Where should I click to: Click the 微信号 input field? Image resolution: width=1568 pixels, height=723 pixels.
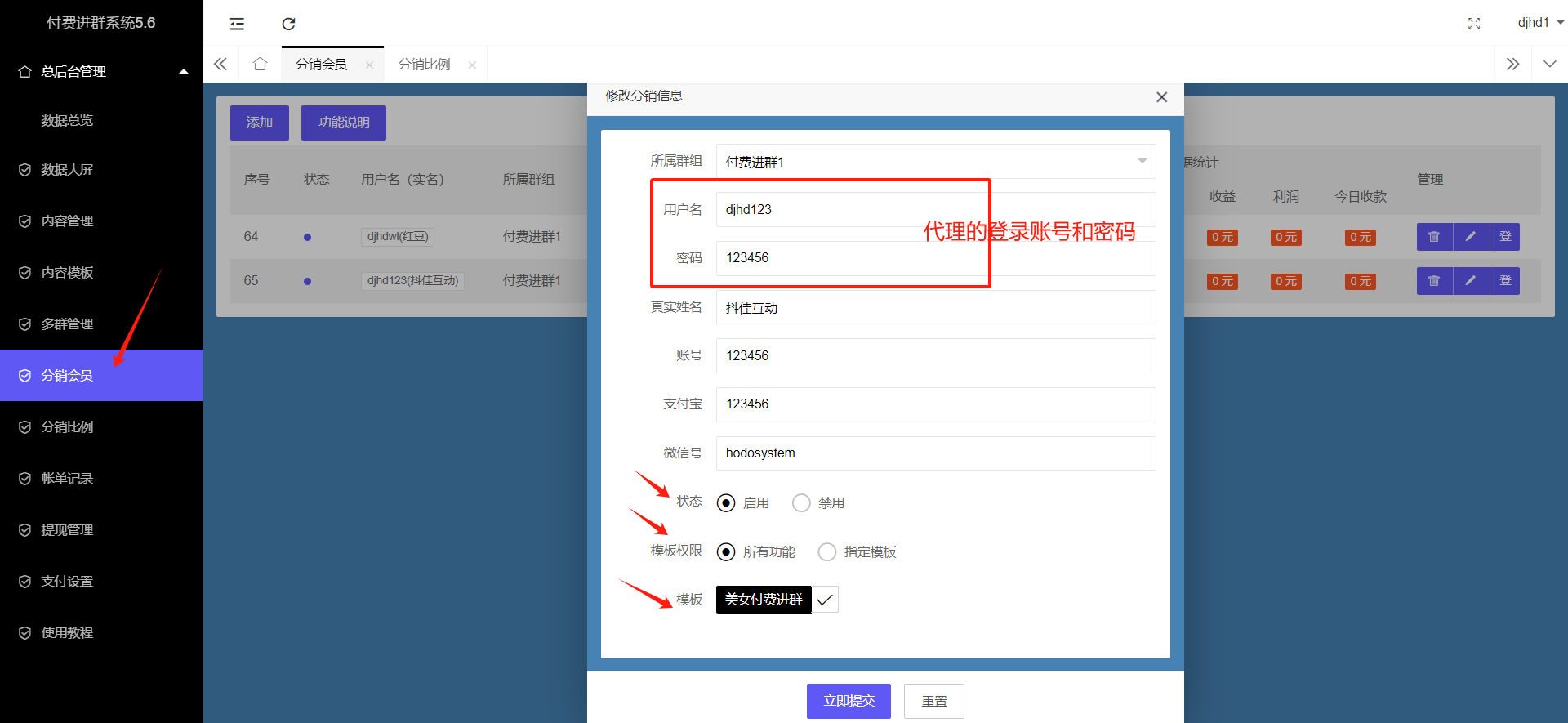pos(936,453)
